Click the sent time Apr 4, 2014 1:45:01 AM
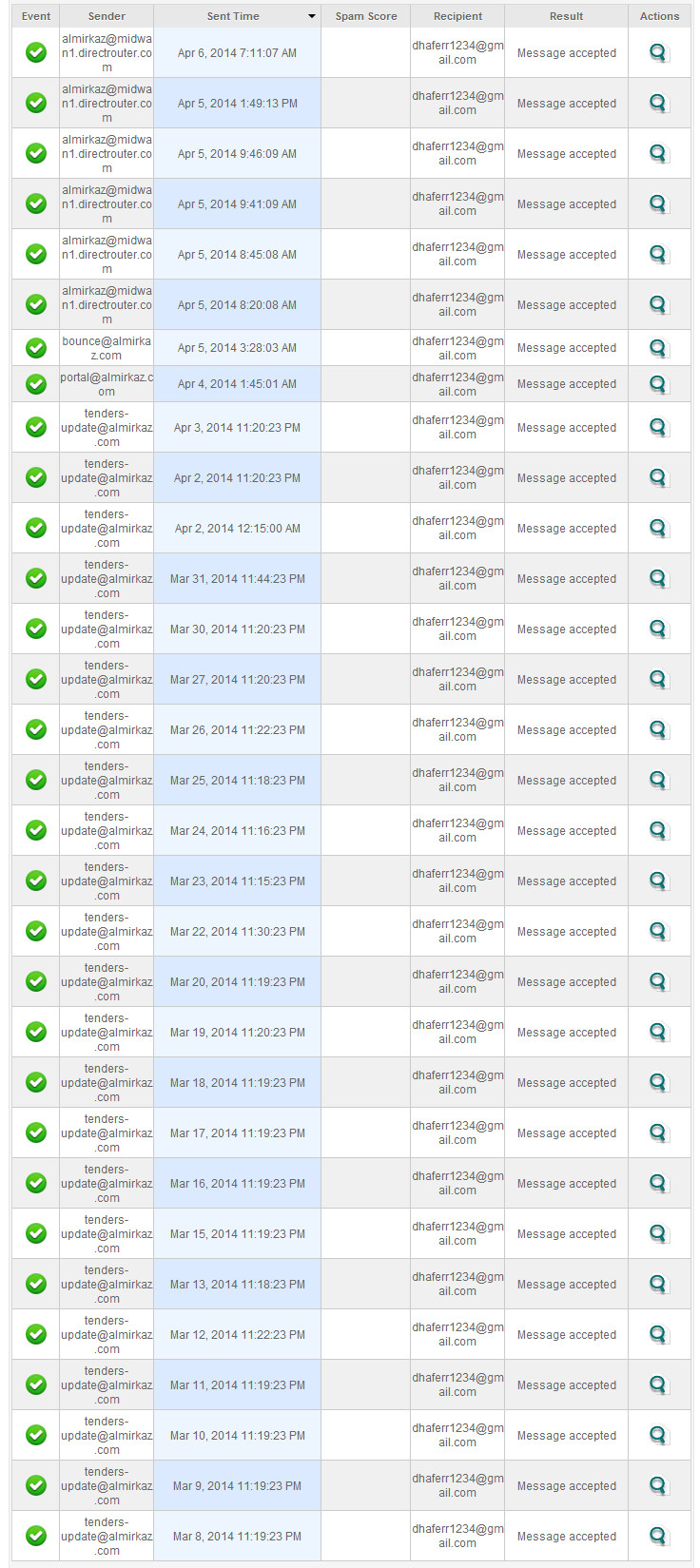700x1568 pixels. tap(237, 384)
